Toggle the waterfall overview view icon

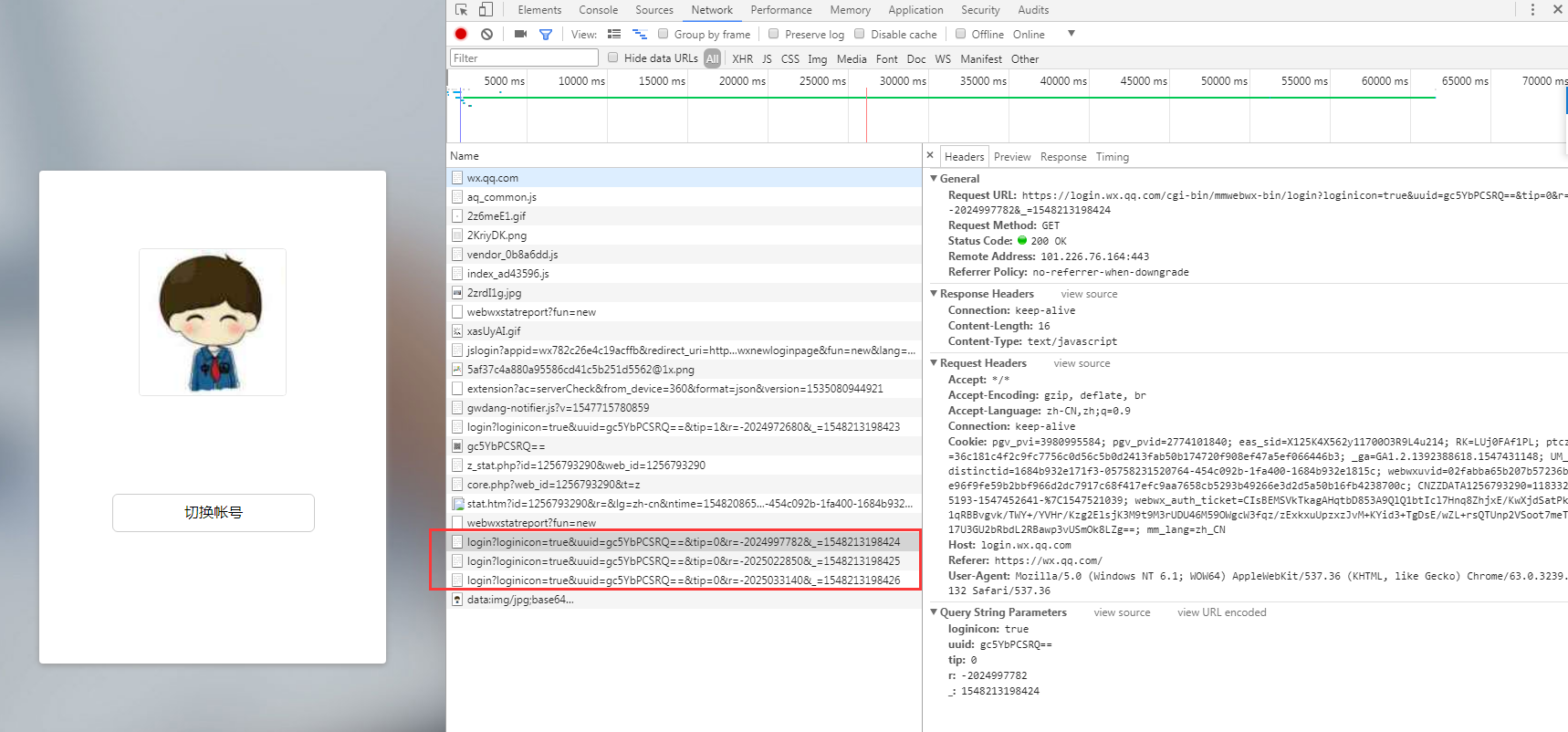click(x=640, y=34)
